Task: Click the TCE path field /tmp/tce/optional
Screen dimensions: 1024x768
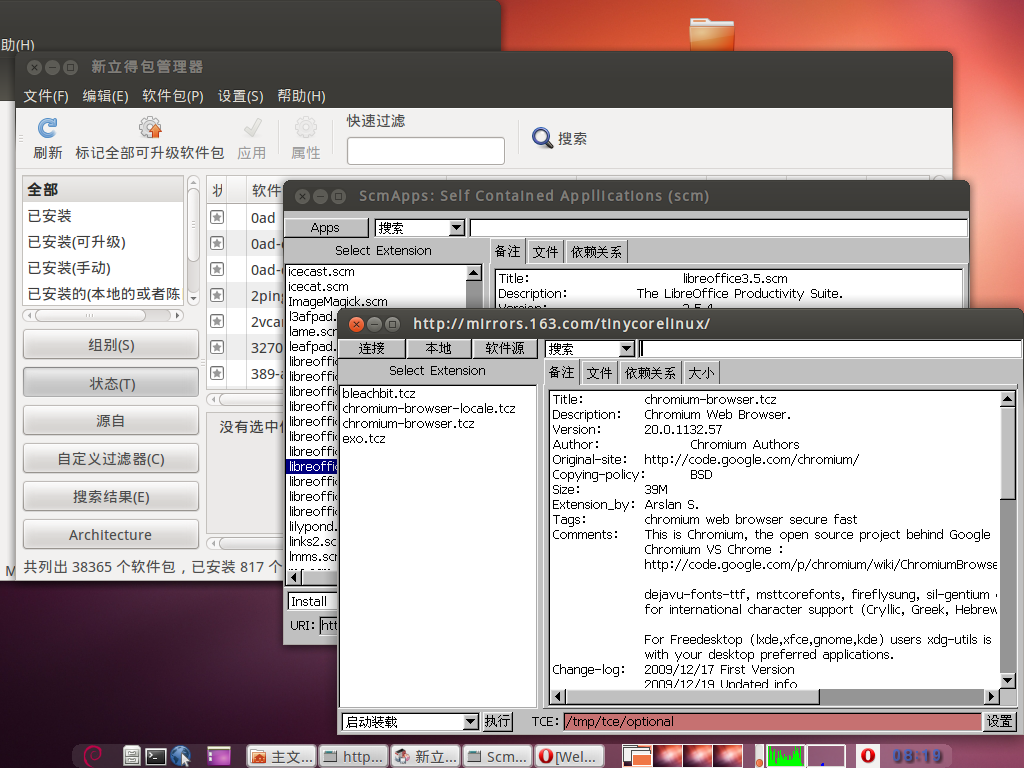Action: 773,722
